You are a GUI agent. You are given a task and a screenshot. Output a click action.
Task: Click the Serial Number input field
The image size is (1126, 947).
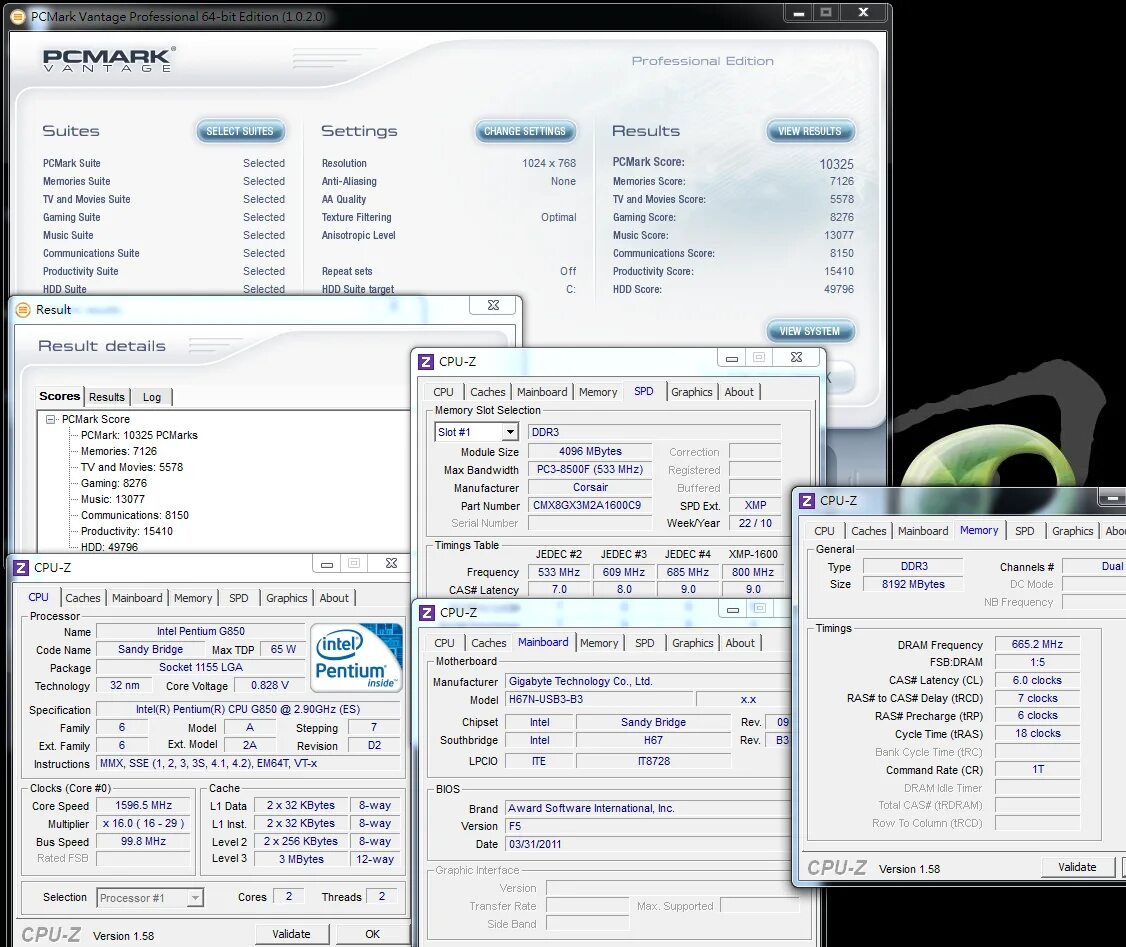[x=590, y=523]
